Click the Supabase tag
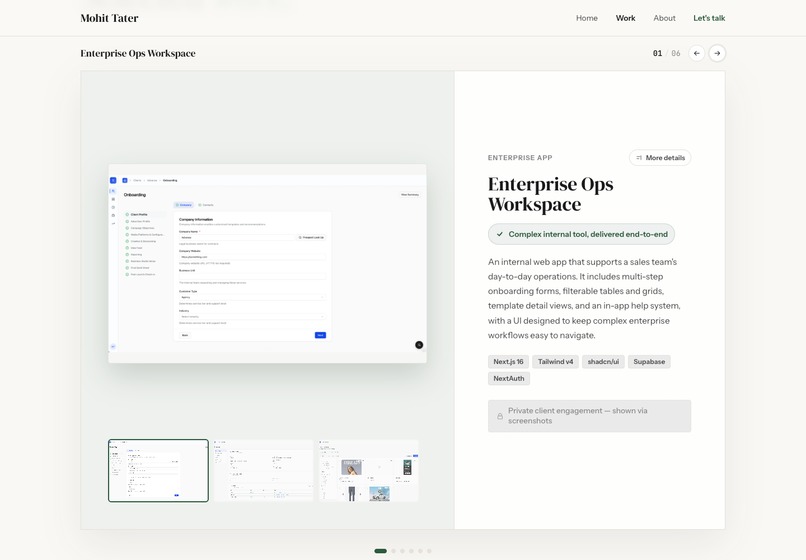The width and height of the screenshot is (806, 560). coord(649,362)
